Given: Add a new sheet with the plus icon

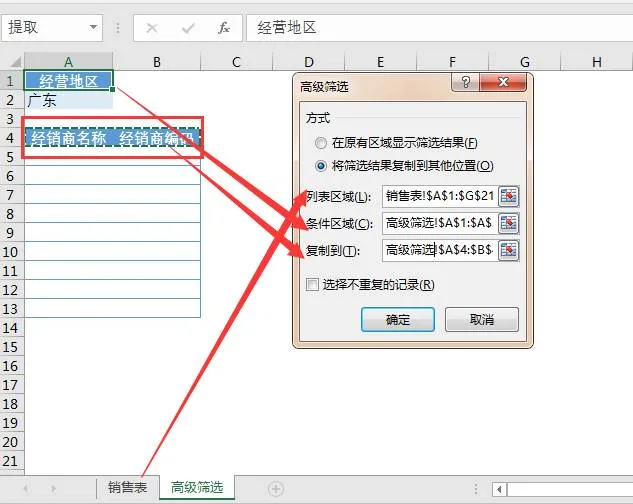Looking at the screenshot, I should click(x=276, y=489).
